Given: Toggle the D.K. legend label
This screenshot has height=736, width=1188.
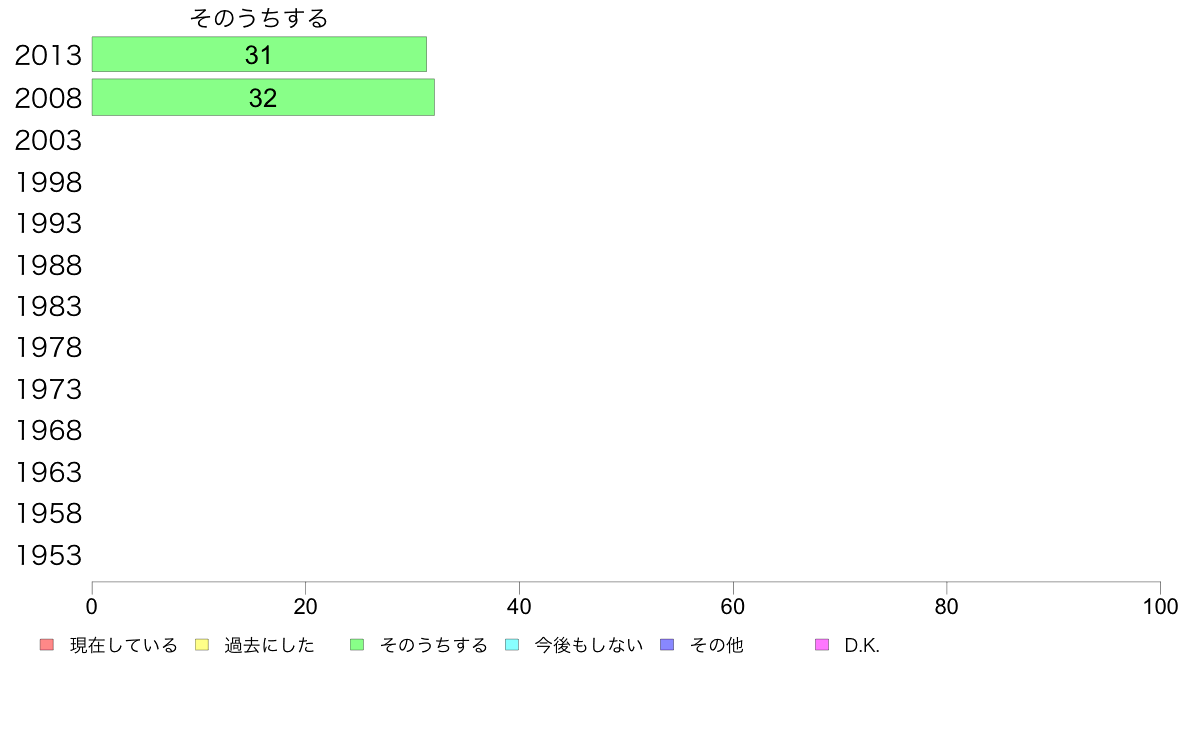Looking at the screenshot, I should [861, 646].
